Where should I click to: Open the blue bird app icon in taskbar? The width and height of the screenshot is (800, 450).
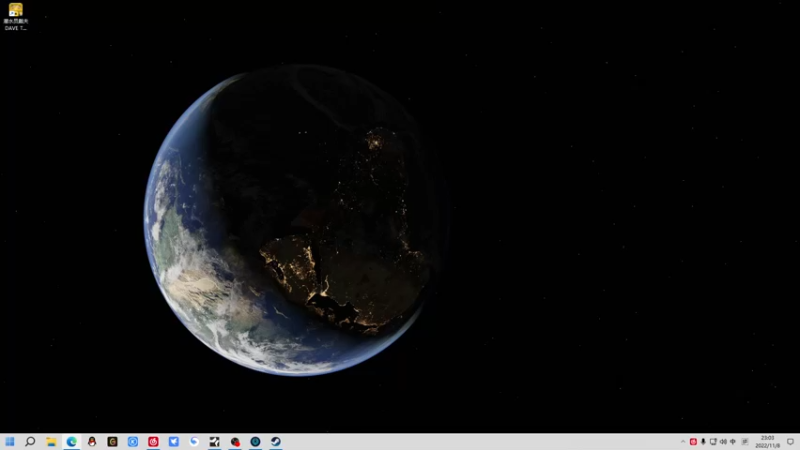(x=173, y=441)
